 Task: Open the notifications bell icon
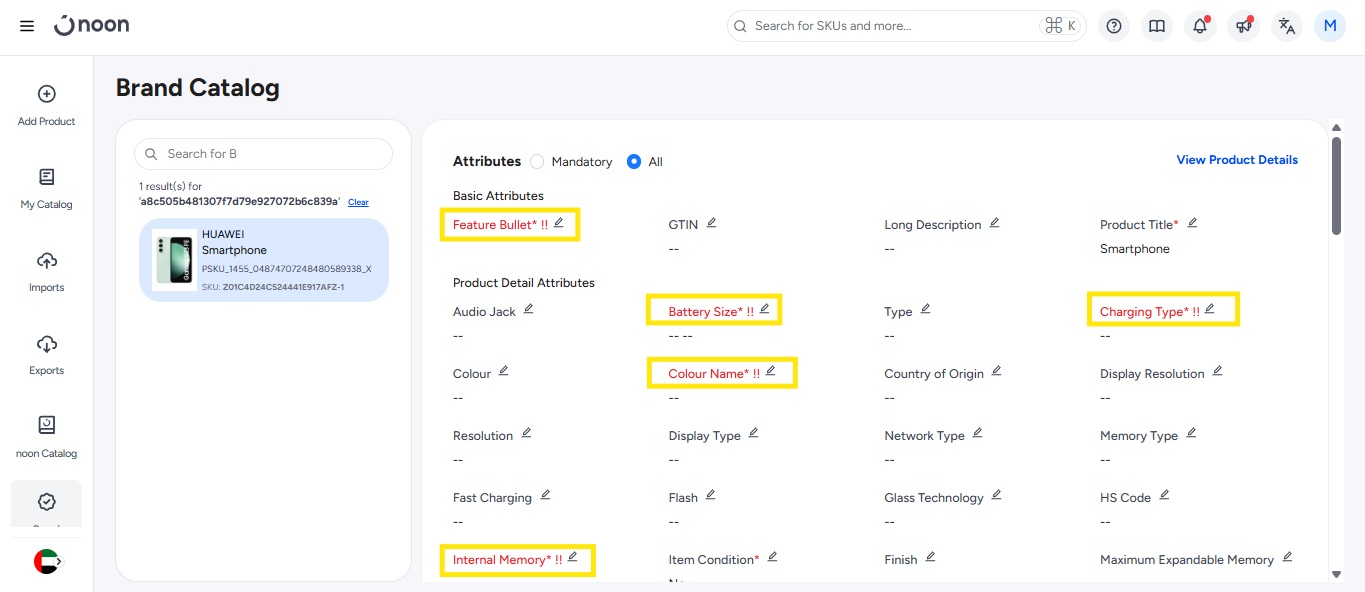[1200, 26]
